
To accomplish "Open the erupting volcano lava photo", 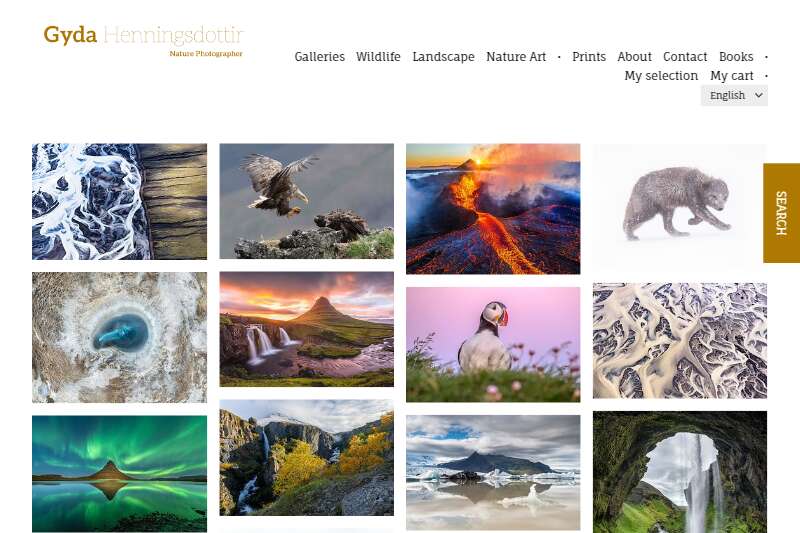I will (x=493, y=209).
